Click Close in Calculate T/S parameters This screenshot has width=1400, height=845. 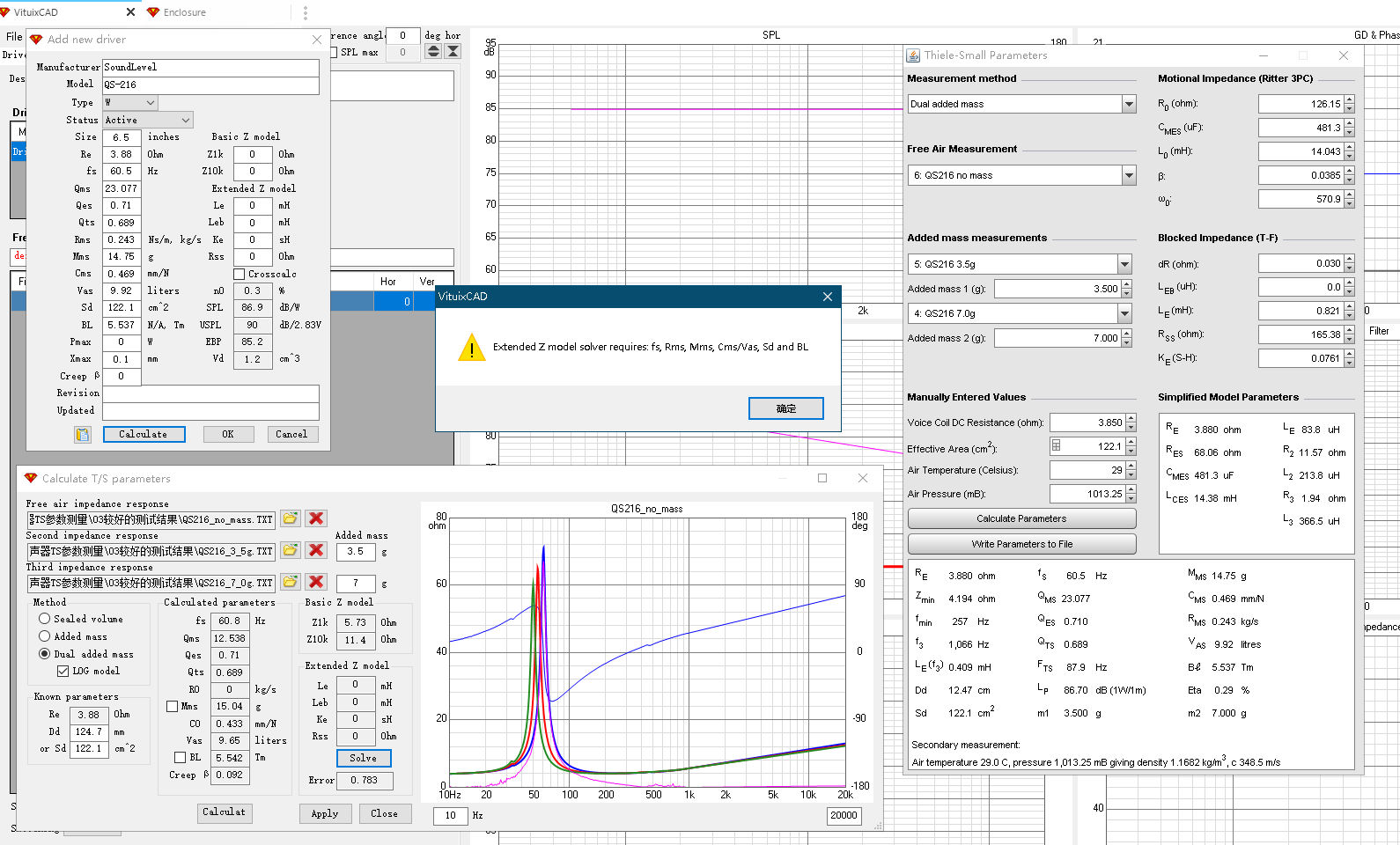[384, 813]
